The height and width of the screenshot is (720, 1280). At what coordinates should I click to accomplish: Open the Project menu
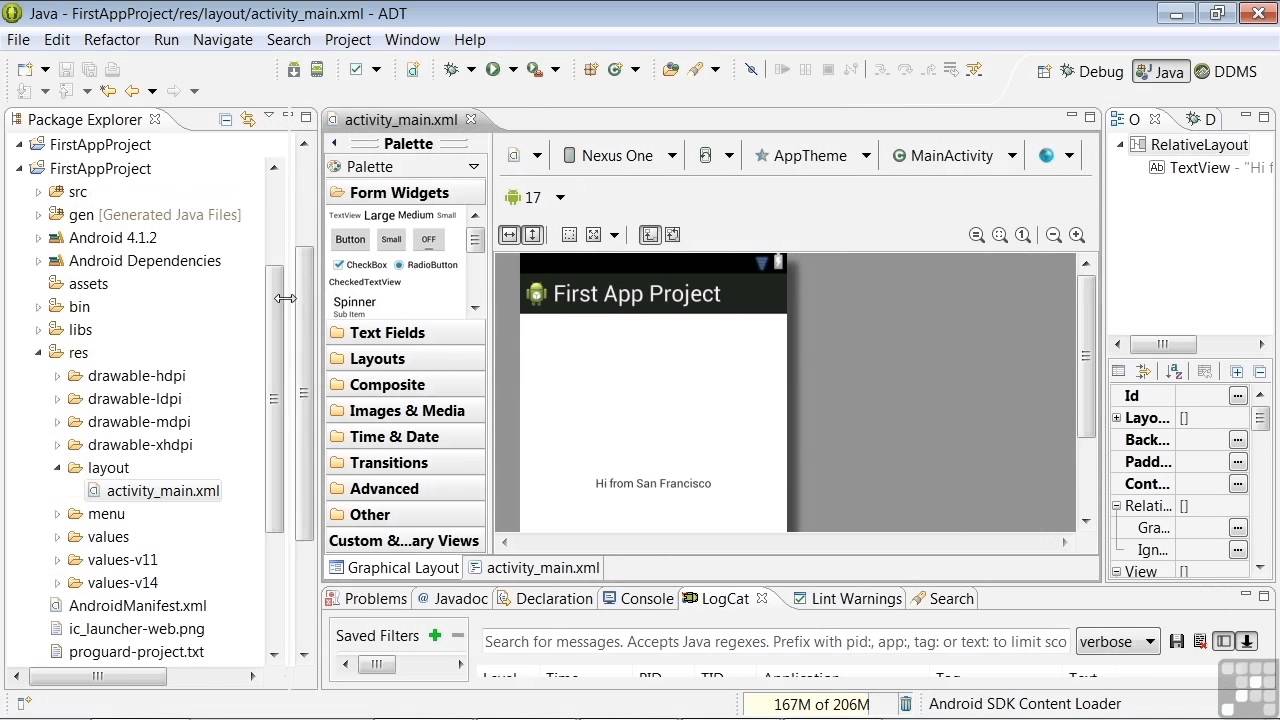[x=348, y=40]
